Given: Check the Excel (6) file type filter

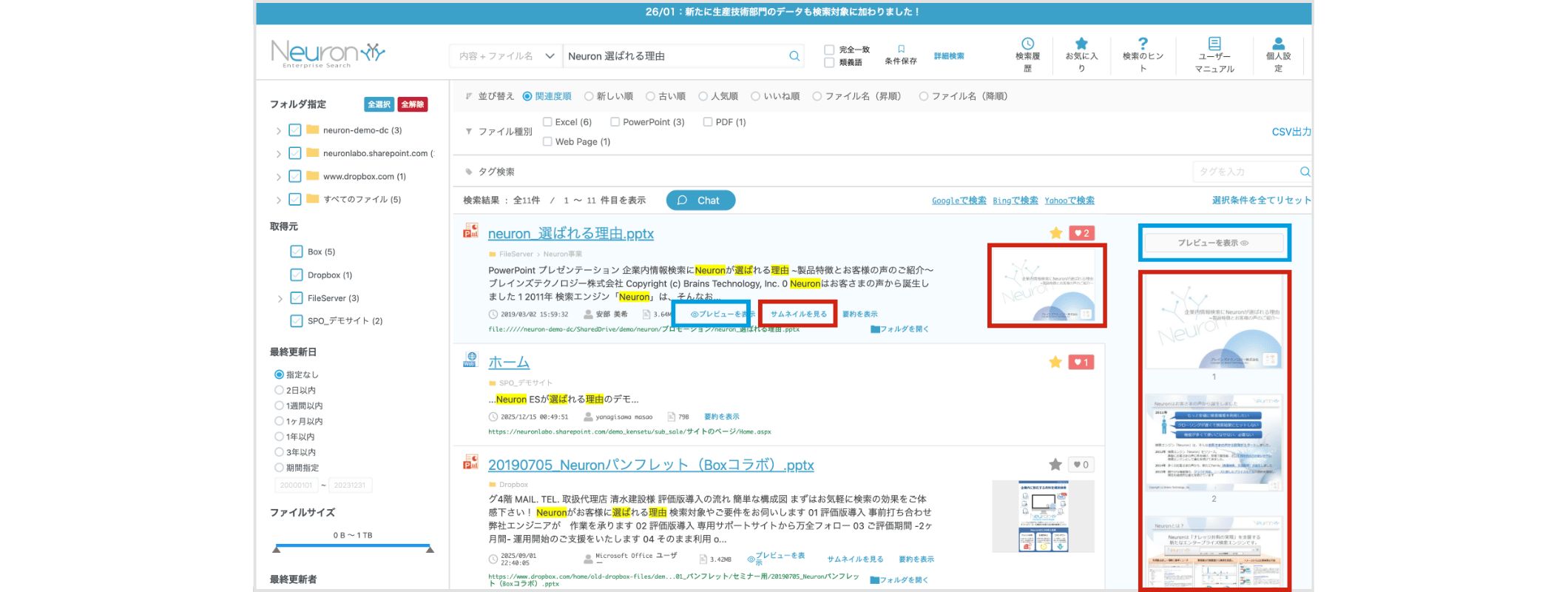Looking at the screenshot, I should click(x=547, y=122).
